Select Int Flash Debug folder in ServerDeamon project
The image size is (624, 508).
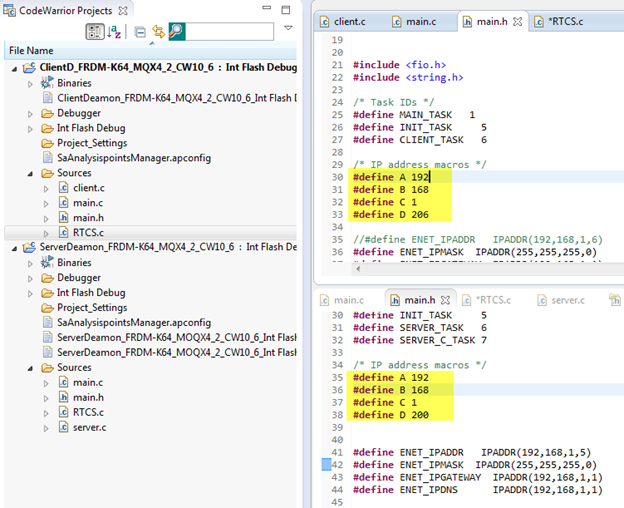[91, 293]
